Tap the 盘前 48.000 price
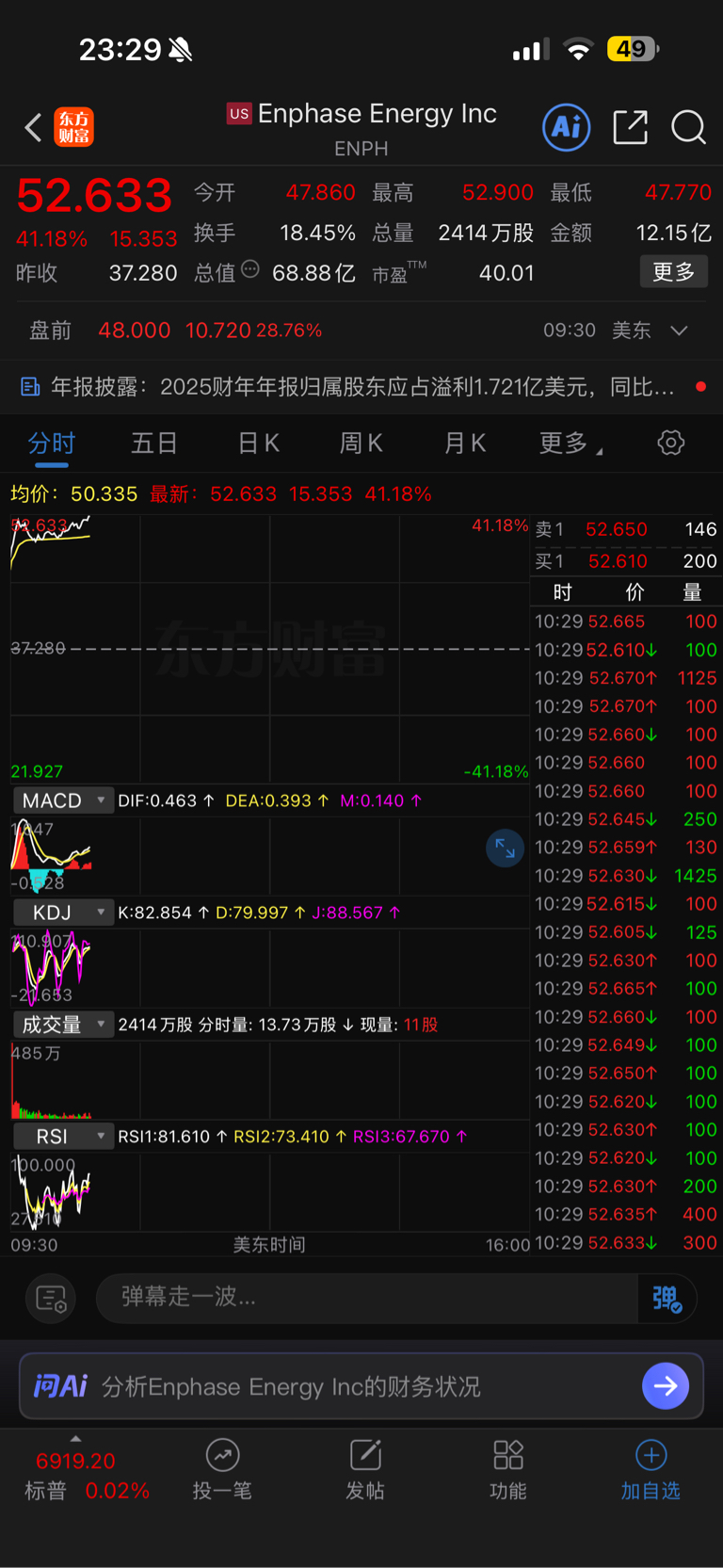Image resolution: width=723 pixels, height=1568 pixels. [x=135, y=331]
